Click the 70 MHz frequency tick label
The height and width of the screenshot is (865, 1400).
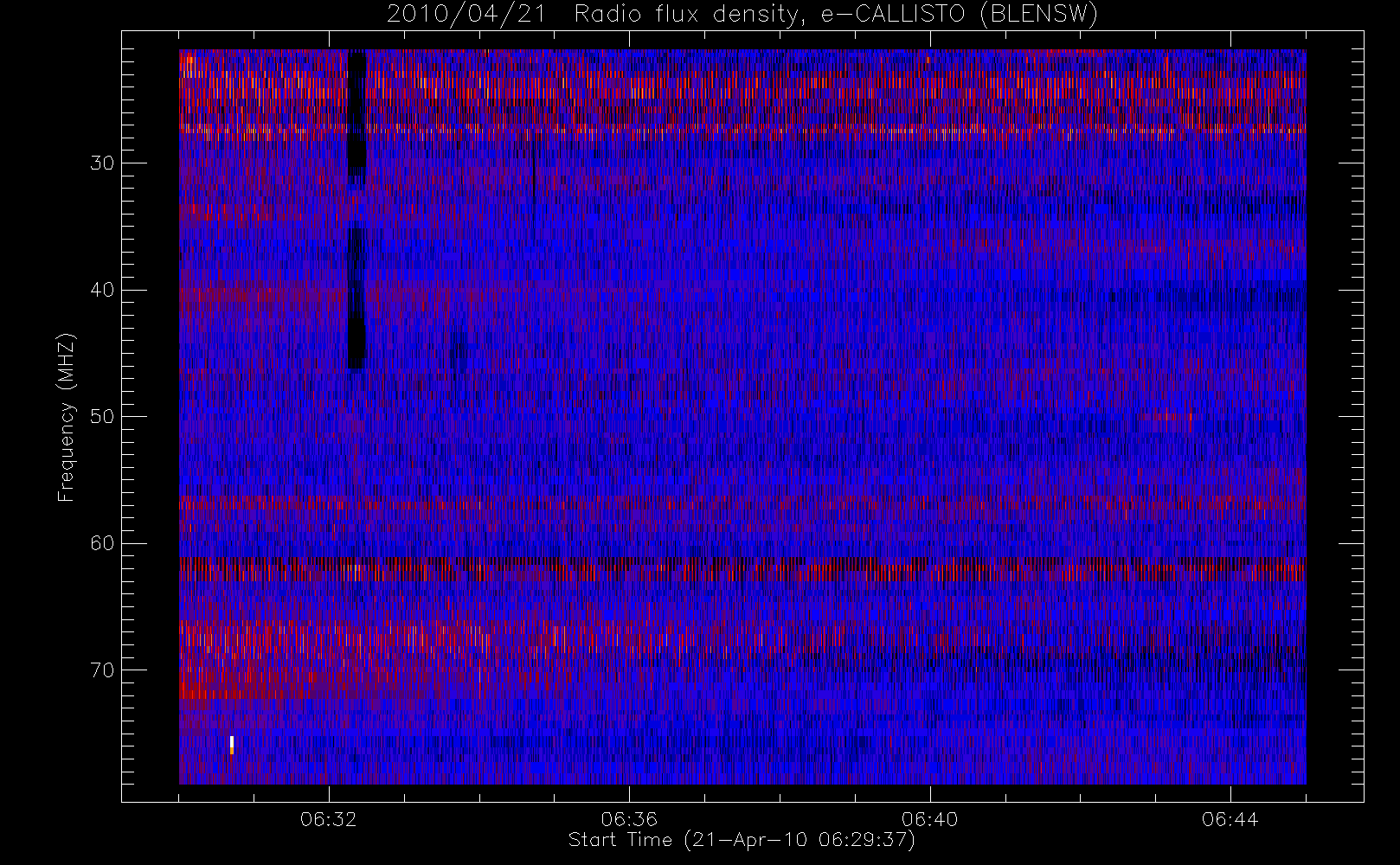pyautogui.click(x=102, y=670)
